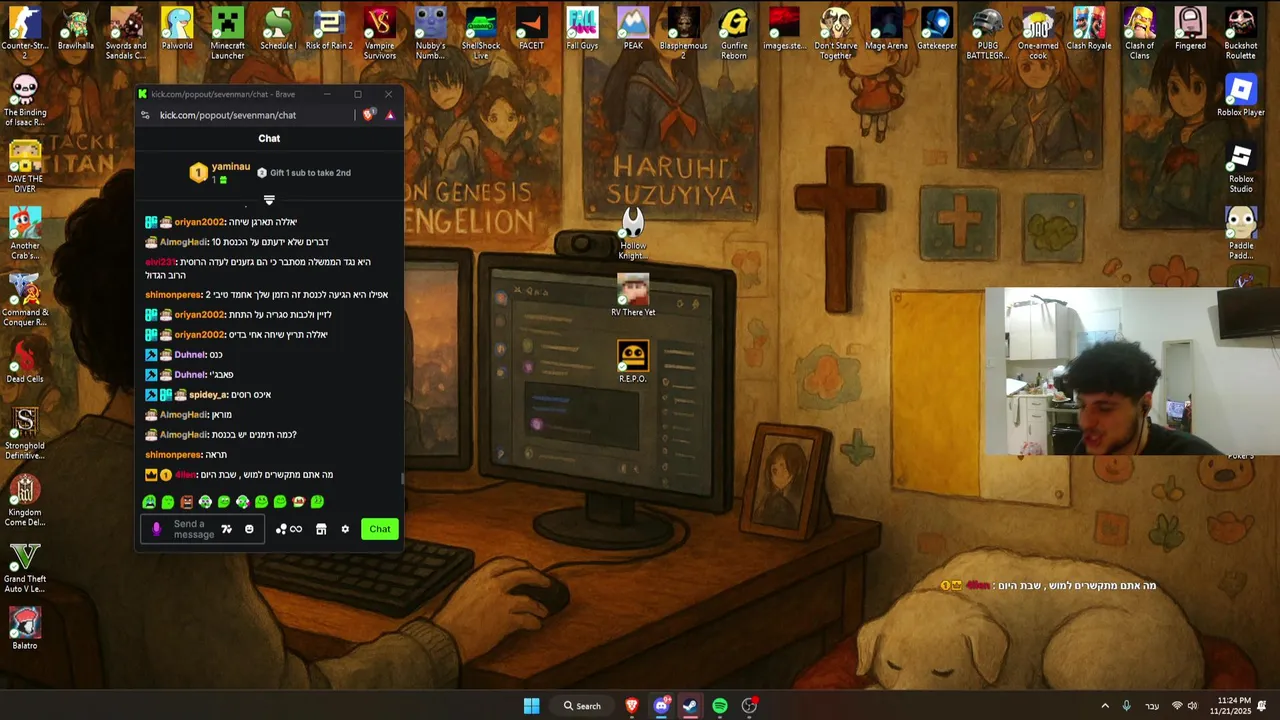1280x720 pixels.
Task: Select the RV There Yet desktop icon
Action: point(633,295)
